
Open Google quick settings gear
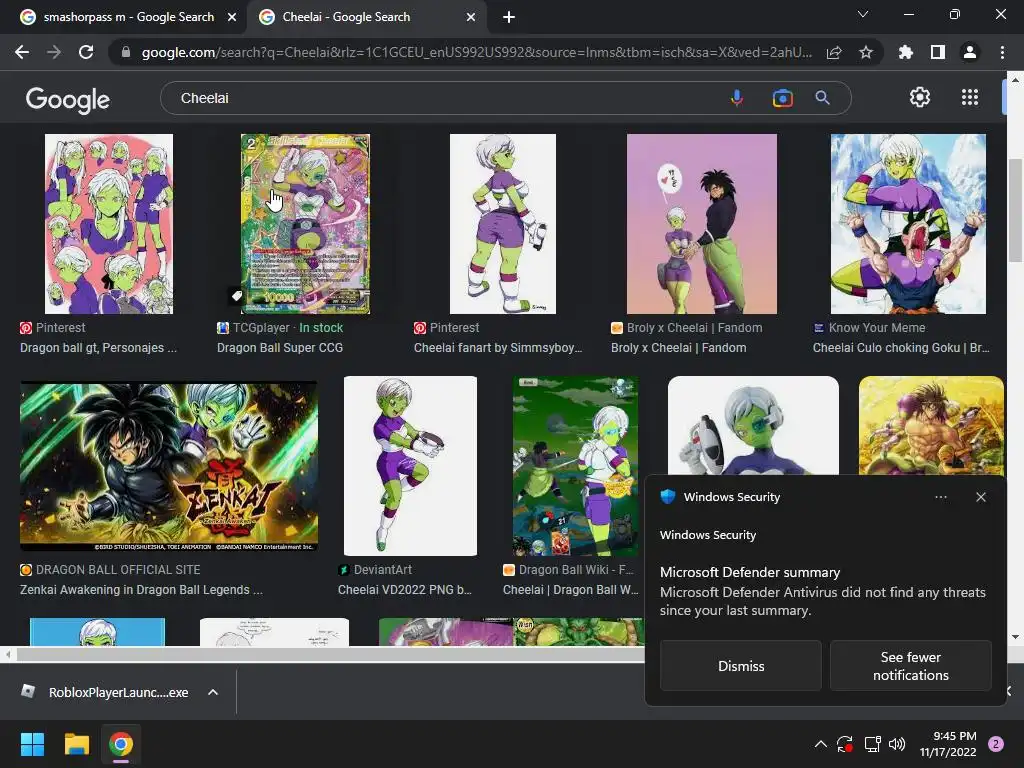point(920,97)
